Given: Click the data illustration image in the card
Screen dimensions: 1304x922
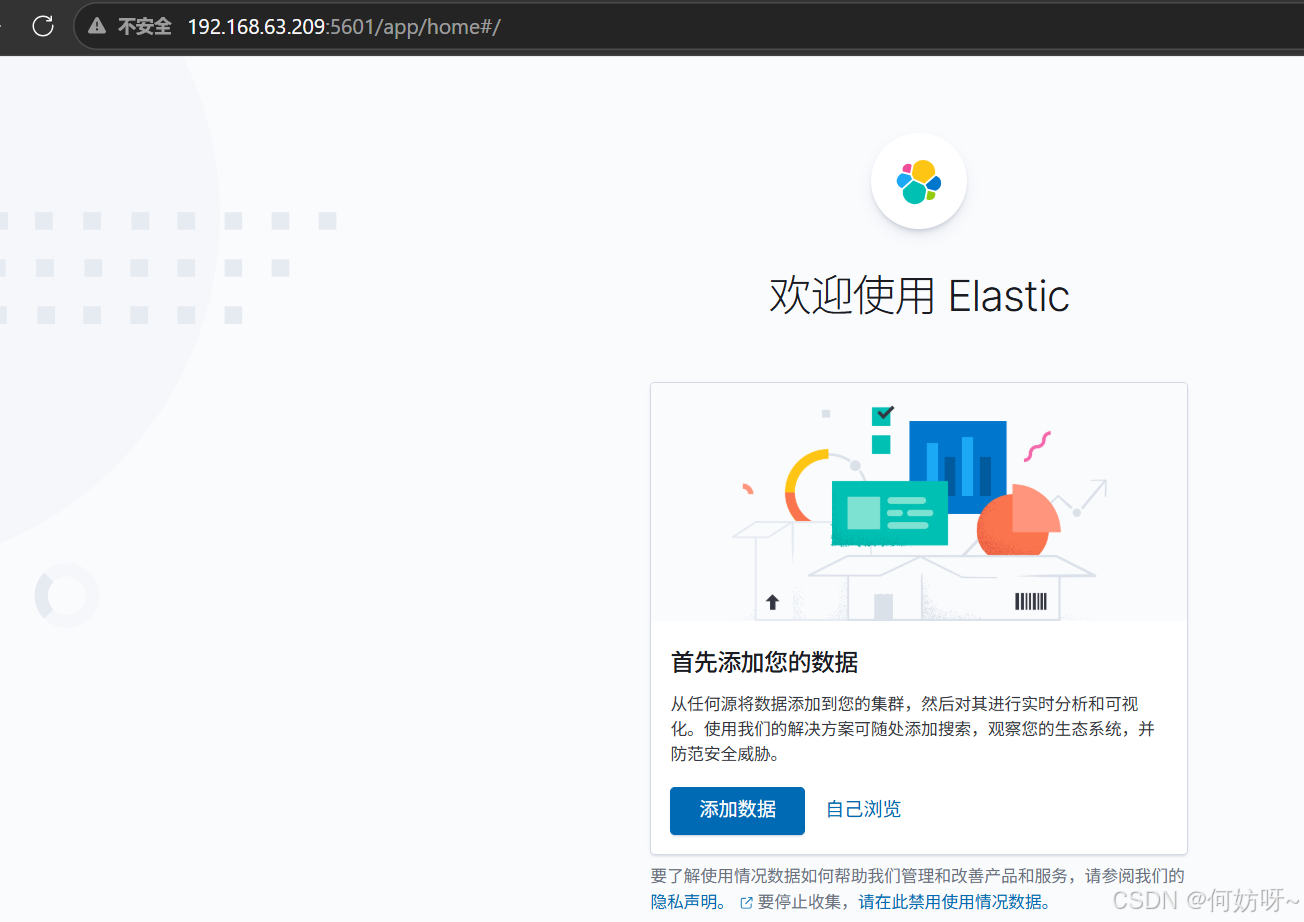Looking at the screenshot, I should pyautogui.click(x=918, y=502).
